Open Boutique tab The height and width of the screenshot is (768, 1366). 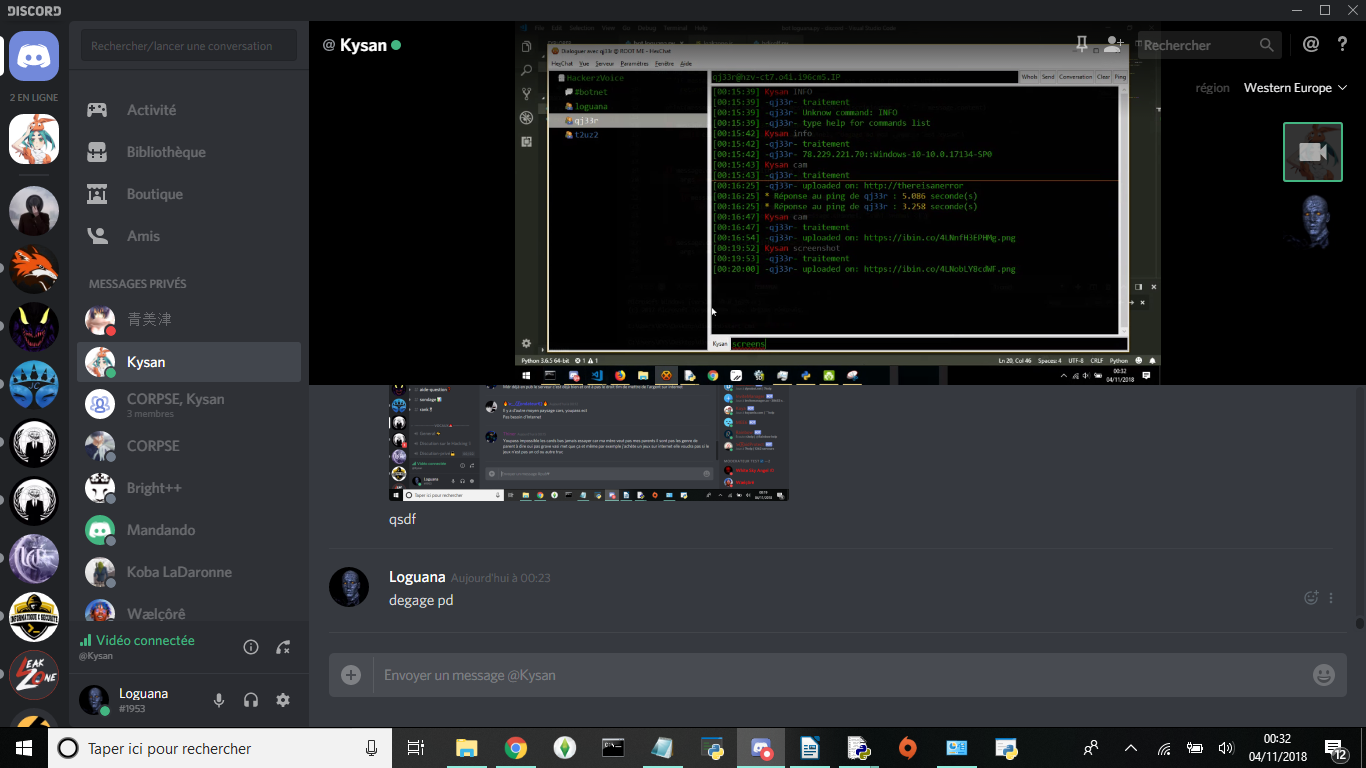pyautogui.click(x=189, y=194)
